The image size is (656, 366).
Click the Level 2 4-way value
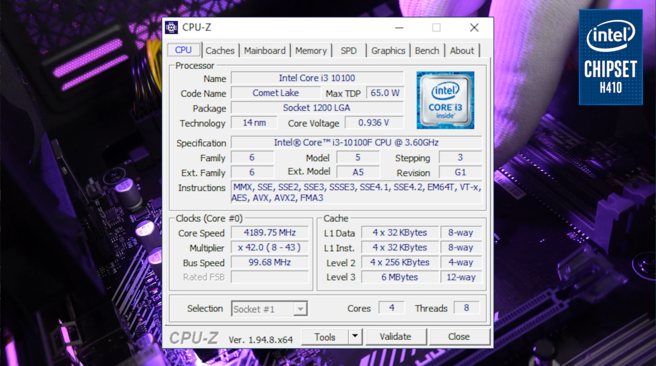pyautogui.click(x=461, y=262)
